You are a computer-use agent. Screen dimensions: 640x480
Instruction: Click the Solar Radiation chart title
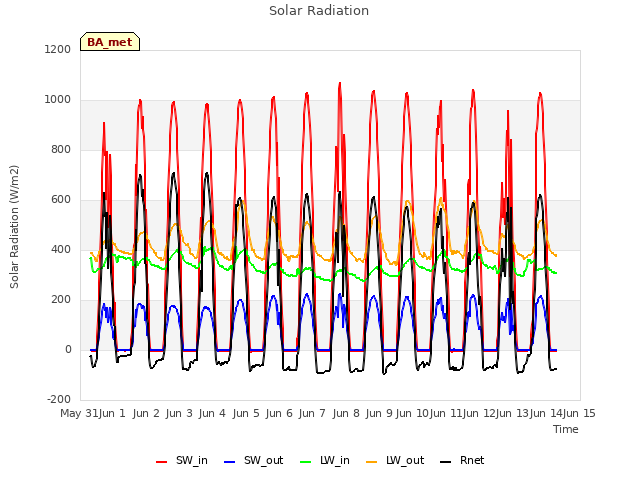pyautogui.click(x=319, y=11)
